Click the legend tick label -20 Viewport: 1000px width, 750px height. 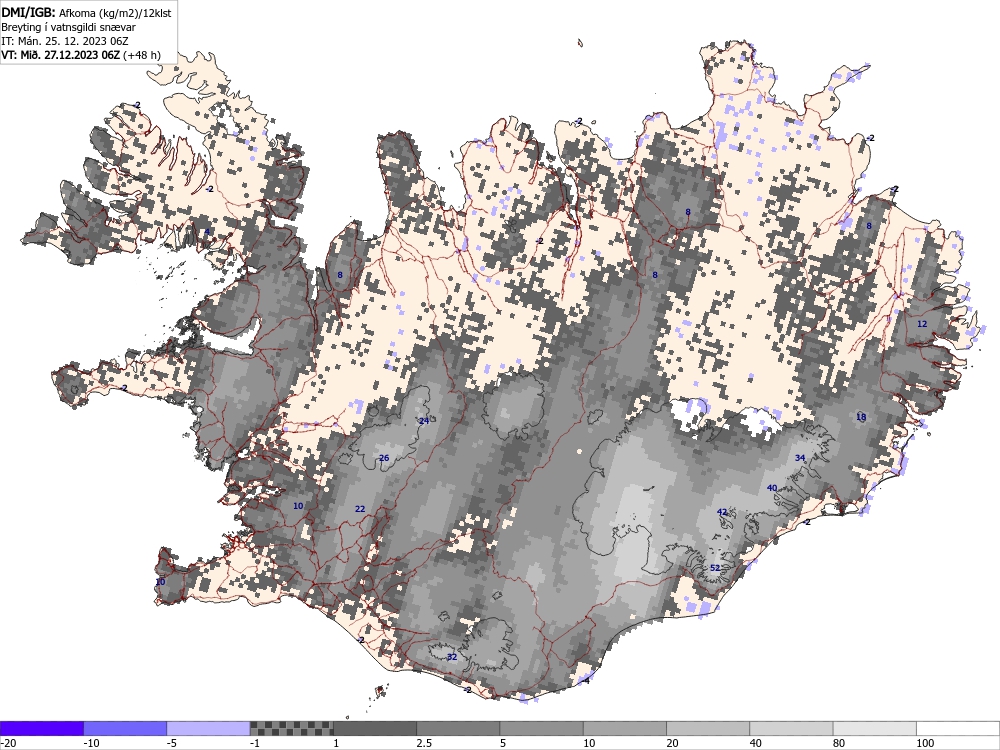(x=8, y=743)
